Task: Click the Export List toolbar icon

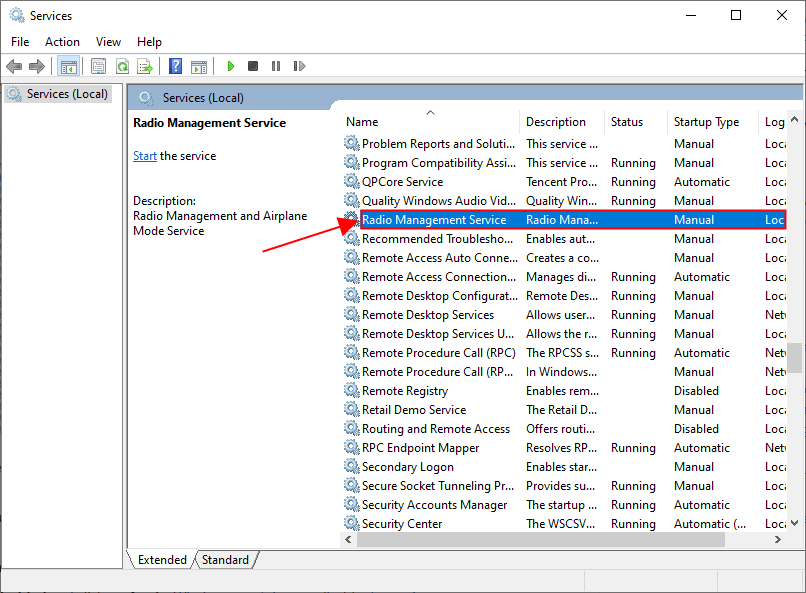Action: coord(145,66)
